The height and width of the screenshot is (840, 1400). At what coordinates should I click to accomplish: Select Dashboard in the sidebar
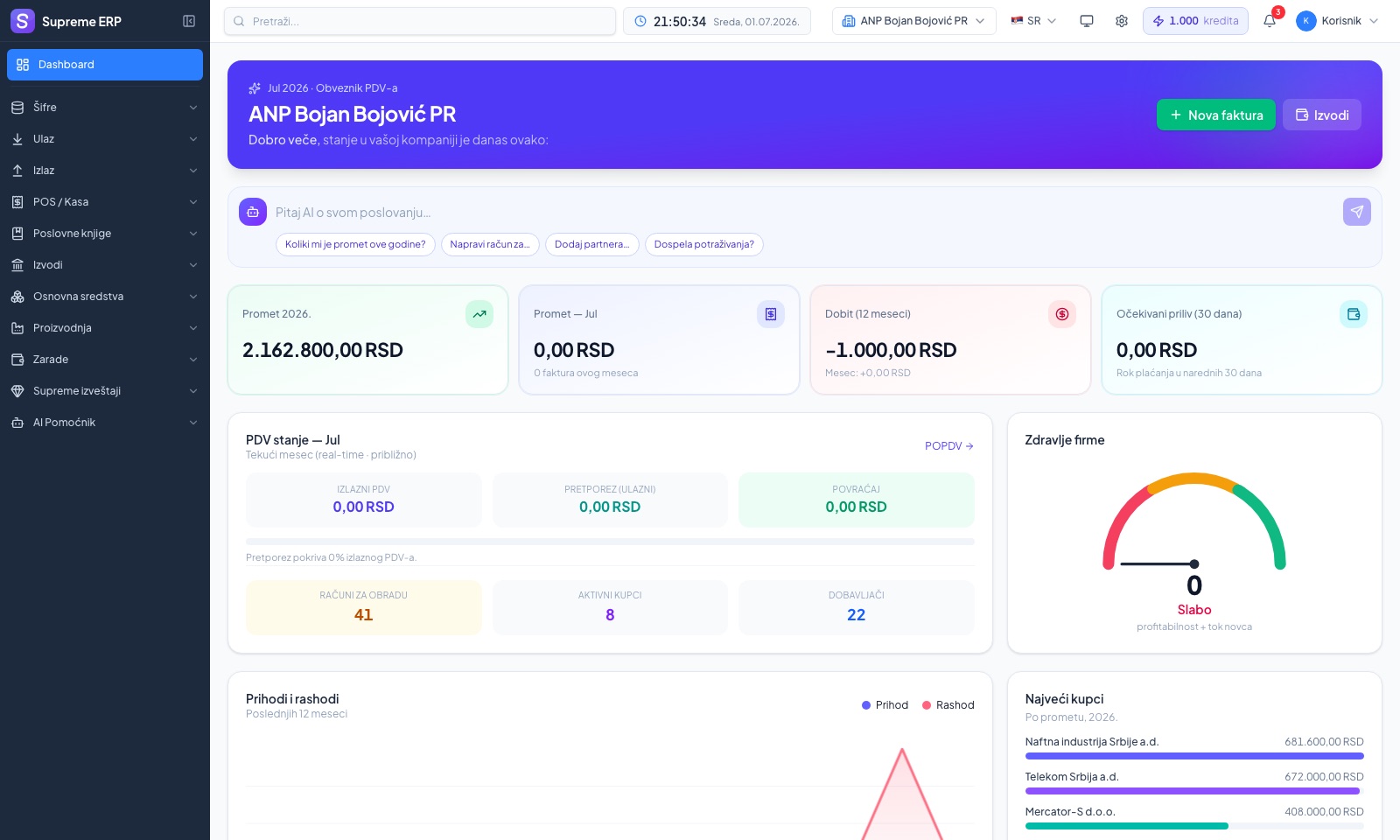[x=105, y=65]
